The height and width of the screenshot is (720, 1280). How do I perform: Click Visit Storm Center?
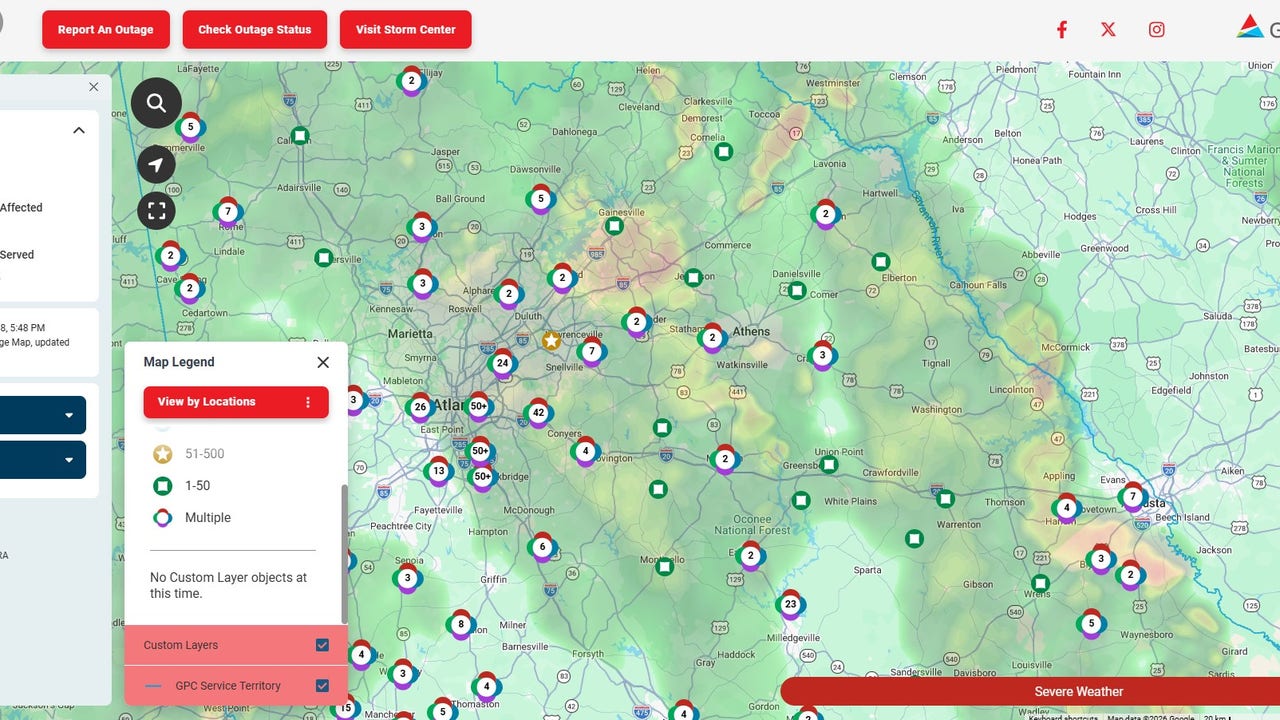coord(406,30)
